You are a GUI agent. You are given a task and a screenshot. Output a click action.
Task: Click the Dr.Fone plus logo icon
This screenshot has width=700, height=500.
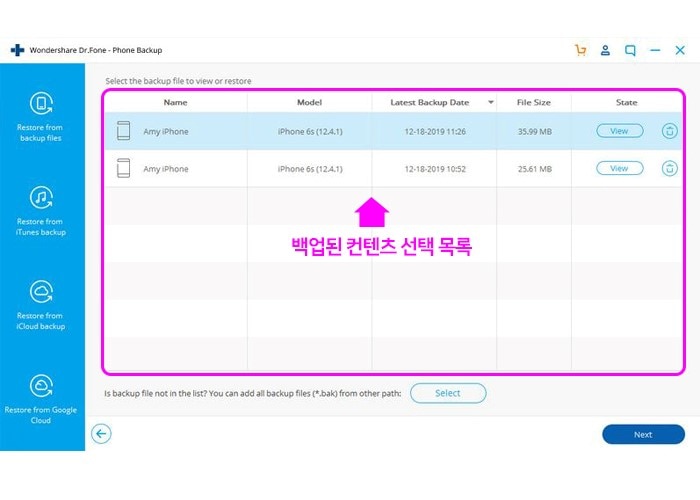(17, 50)
